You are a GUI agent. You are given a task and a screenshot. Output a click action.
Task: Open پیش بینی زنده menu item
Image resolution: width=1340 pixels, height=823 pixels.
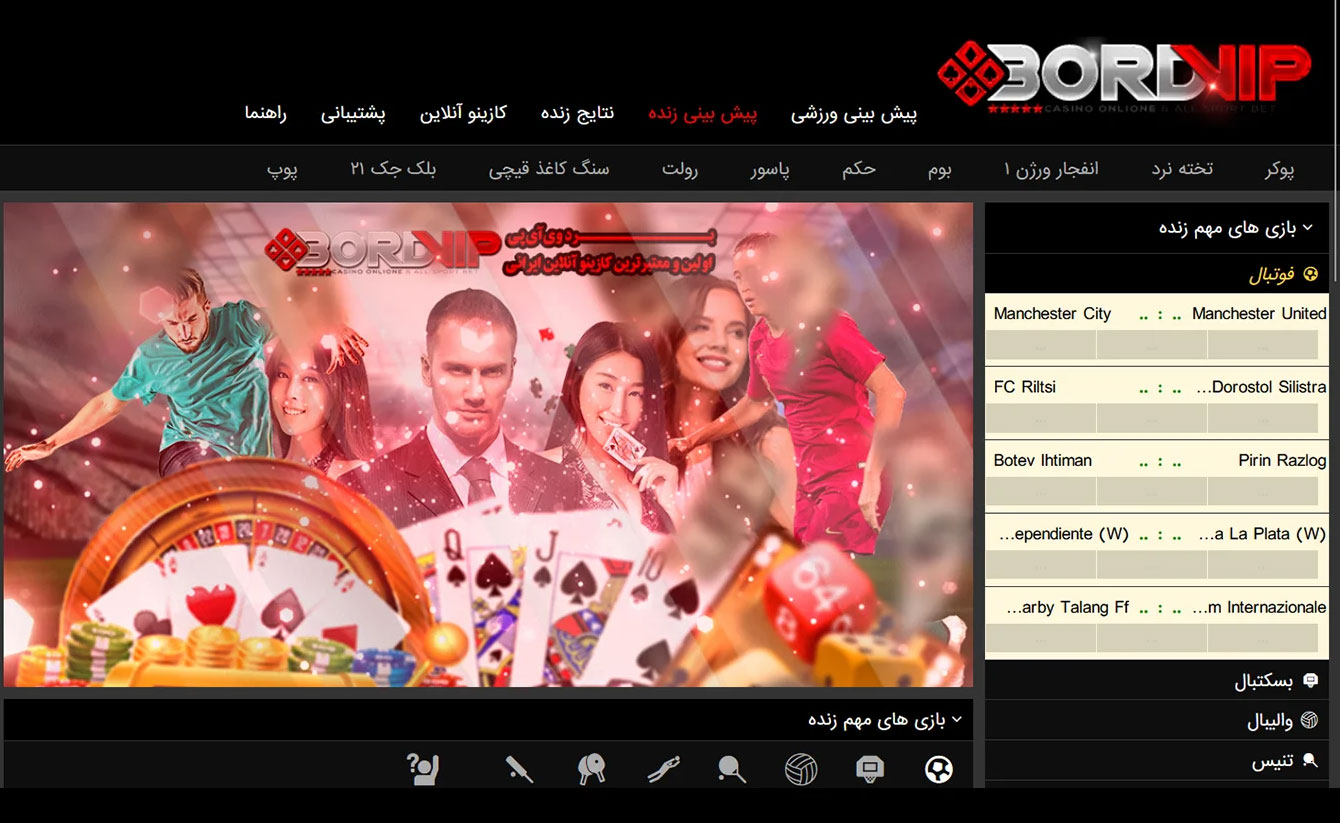(703, 114)
